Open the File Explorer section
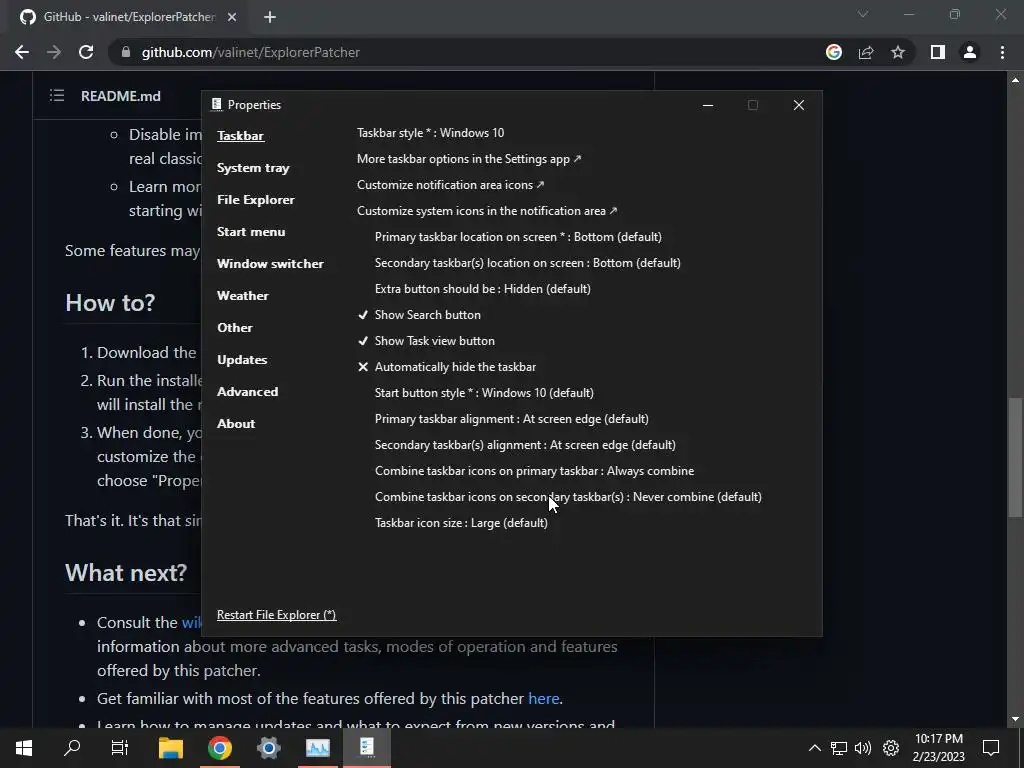This screenshot has width=1024, height=768. [x=255, y=200]
